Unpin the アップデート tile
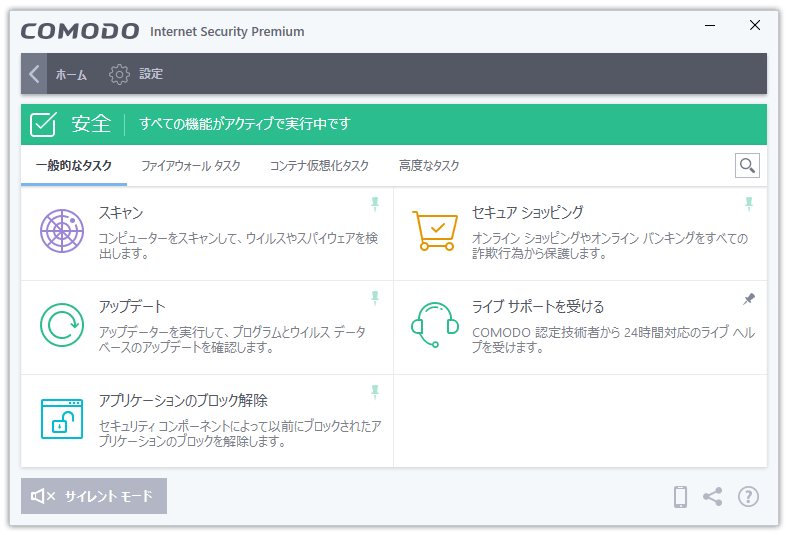The height and width of the screenshot is (535, 789). (375, 298)
